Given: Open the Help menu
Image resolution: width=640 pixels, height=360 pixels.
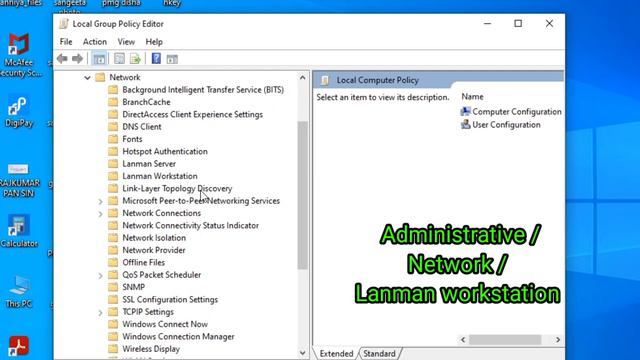Looking at the screenshot, I should coord(154,42).
